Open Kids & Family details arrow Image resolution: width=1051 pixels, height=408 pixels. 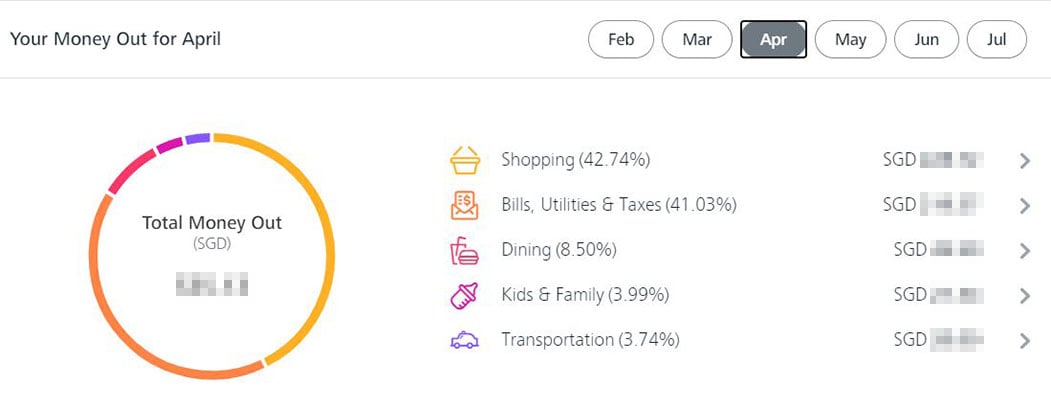(1024, 295)
